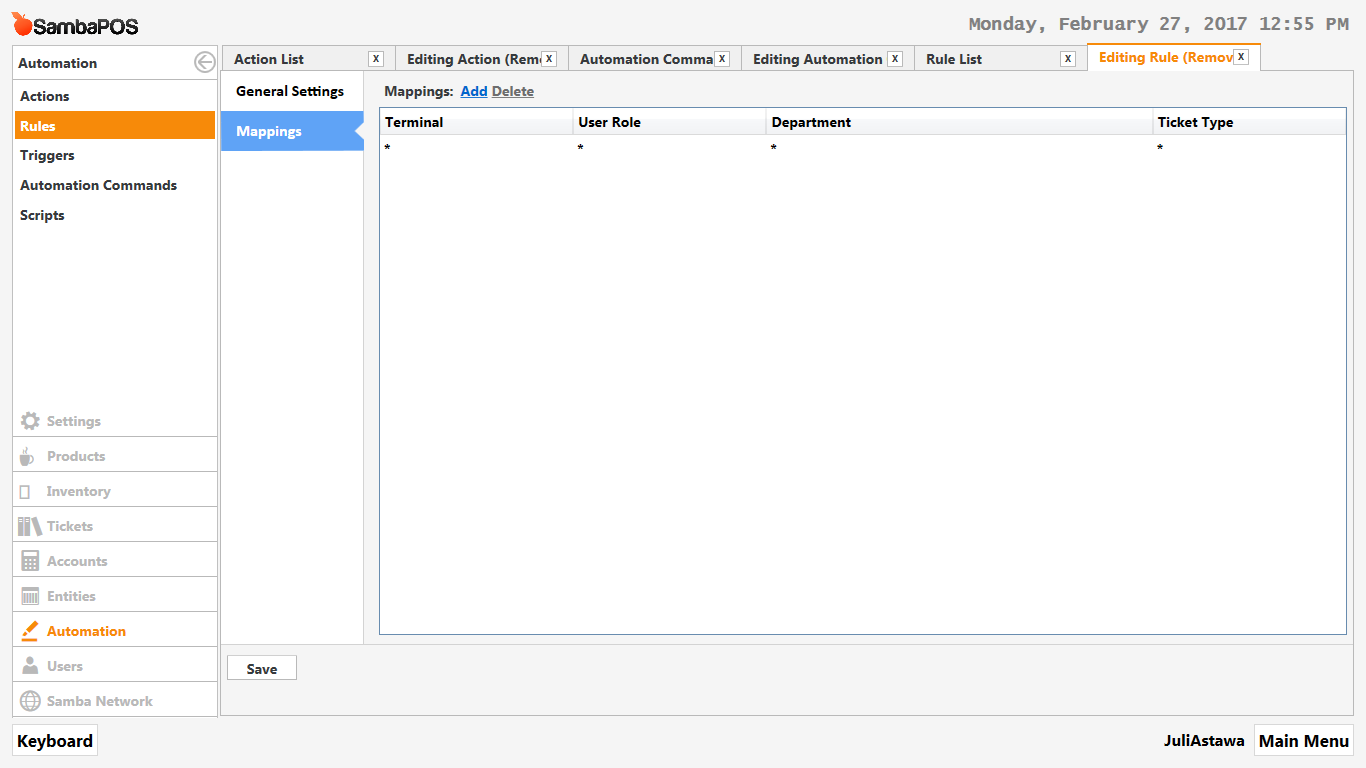Click the Settings gear icon
The width and height of the screenshot is (1366, 768).
[x=30, y=421]
